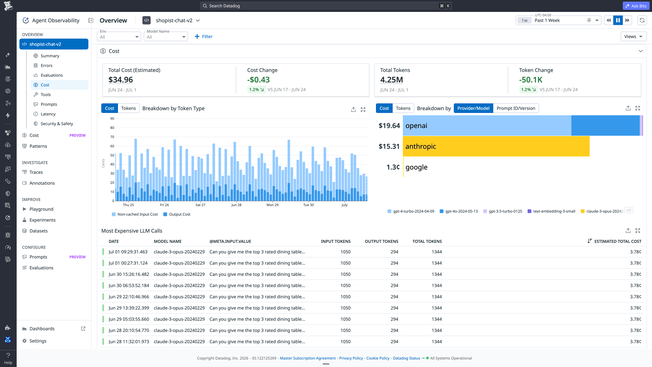Open the Past 1 Week time range dropdown
Image resolution: width=652 pixels, height=367 pixels.
pyautogui.click(x=558, y=20)
